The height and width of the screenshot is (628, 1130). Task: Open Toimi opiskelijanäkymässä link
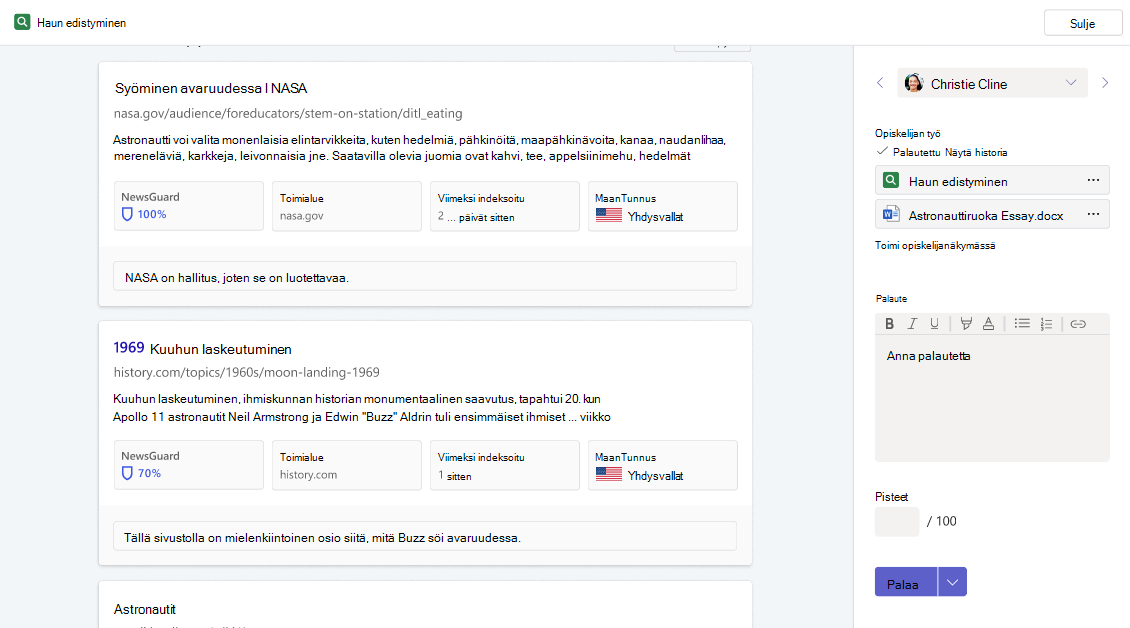point(935,246)
